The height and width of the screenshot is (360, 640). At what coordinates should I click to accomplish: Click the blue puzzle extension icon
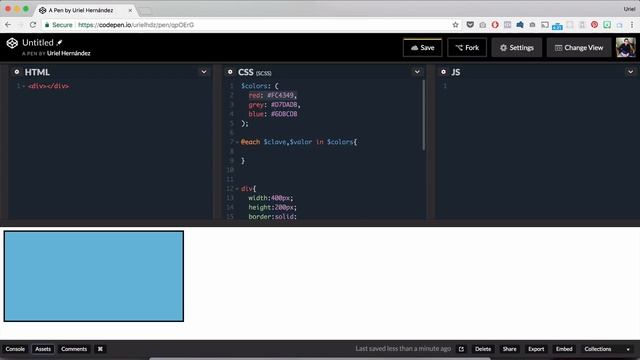(520, 25)
